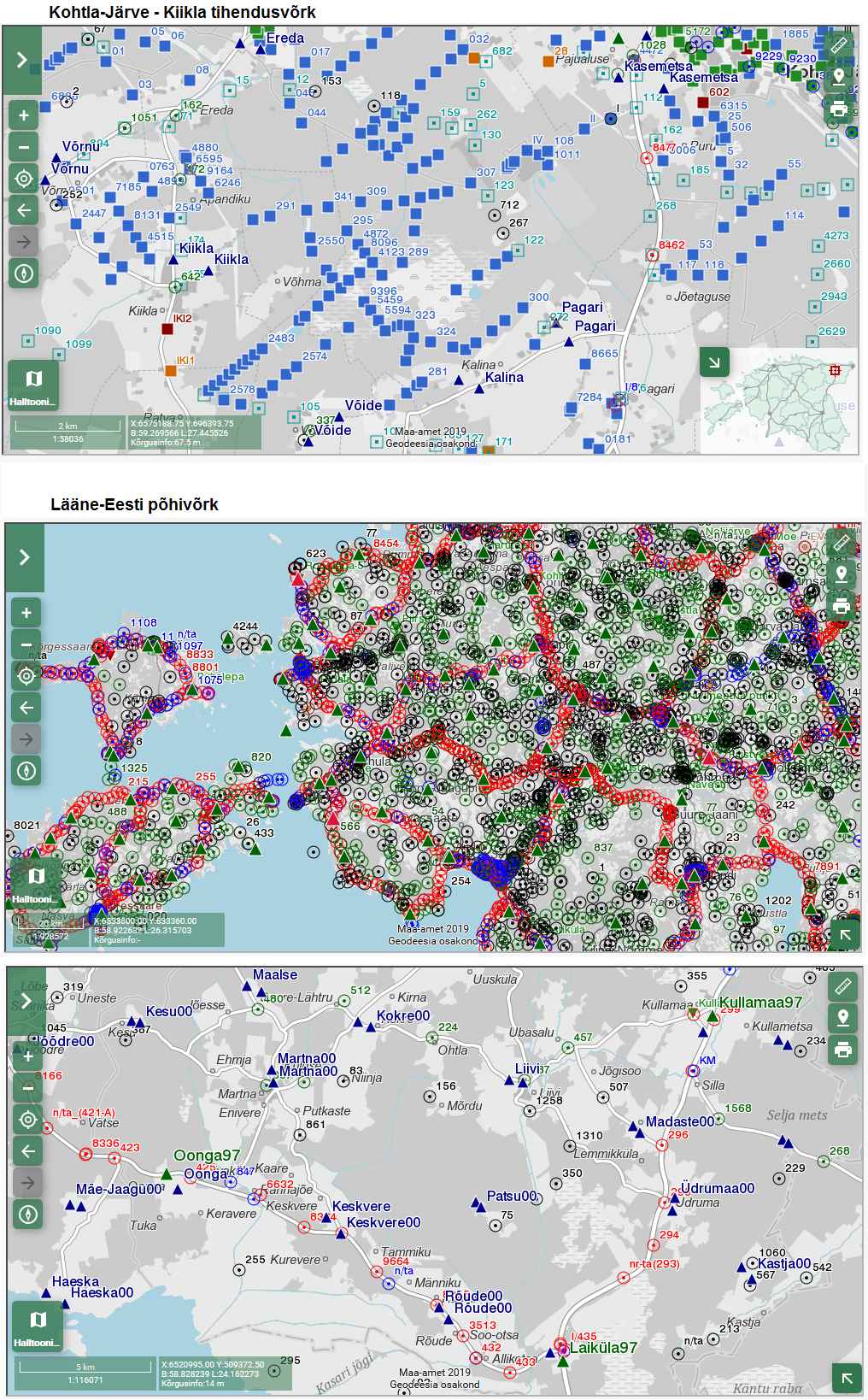Click compass icon on the Martna map
Image resolution: width=868 pixels, height=1400 pixels.
(x=28, y=1215)
